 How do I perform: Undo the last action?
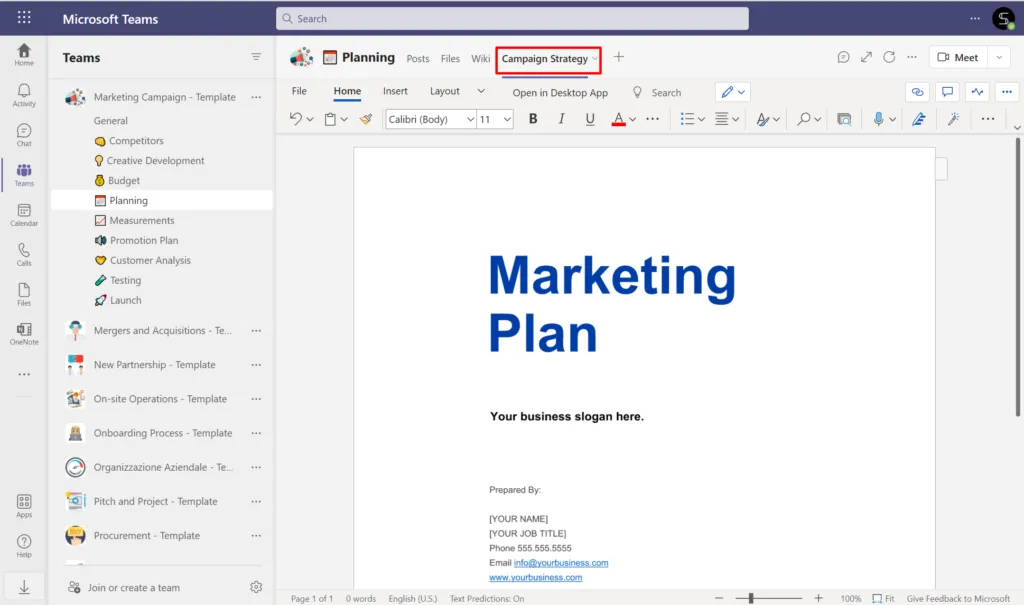(296, 118)
